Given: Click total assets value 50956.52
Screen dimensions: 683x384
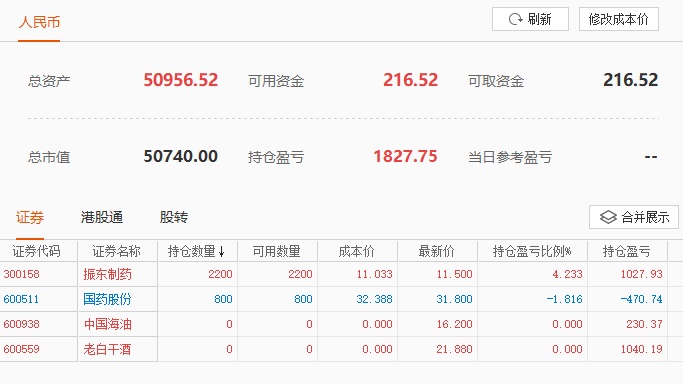Looking at the screenshot, I should 181,80.
